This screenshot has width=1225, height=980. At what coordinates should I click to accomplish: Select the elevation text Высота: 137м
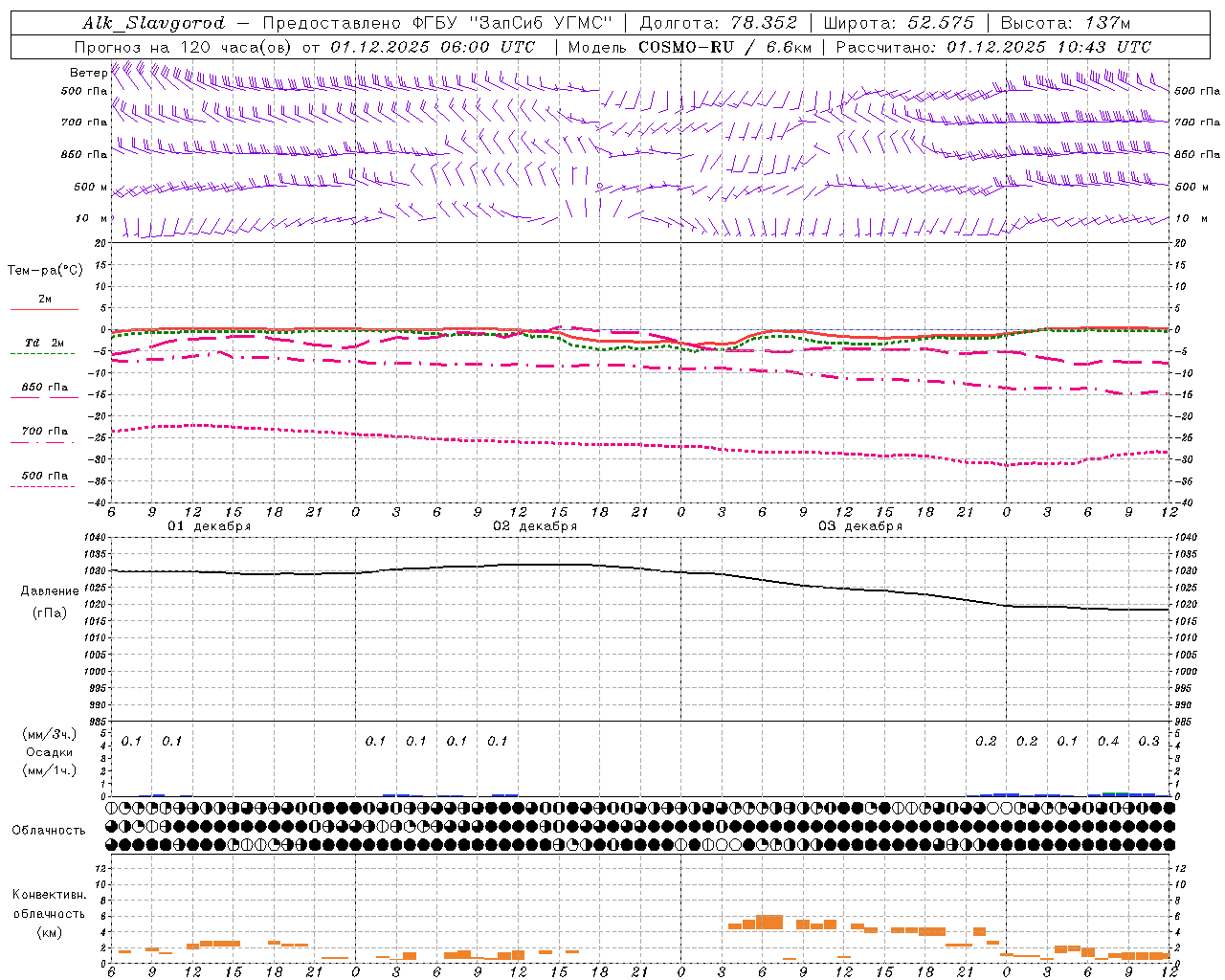coord(1065,23)
